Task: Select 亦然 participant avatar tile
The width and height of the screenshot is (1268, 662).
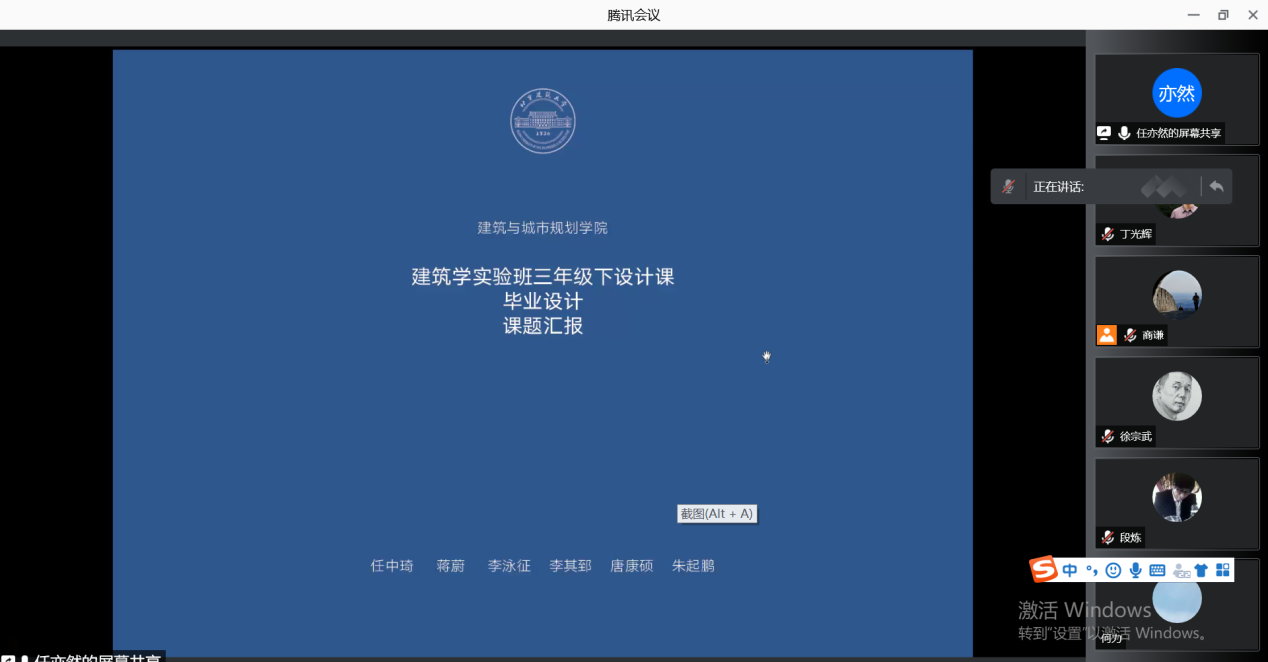Action: click(1176, 93)
